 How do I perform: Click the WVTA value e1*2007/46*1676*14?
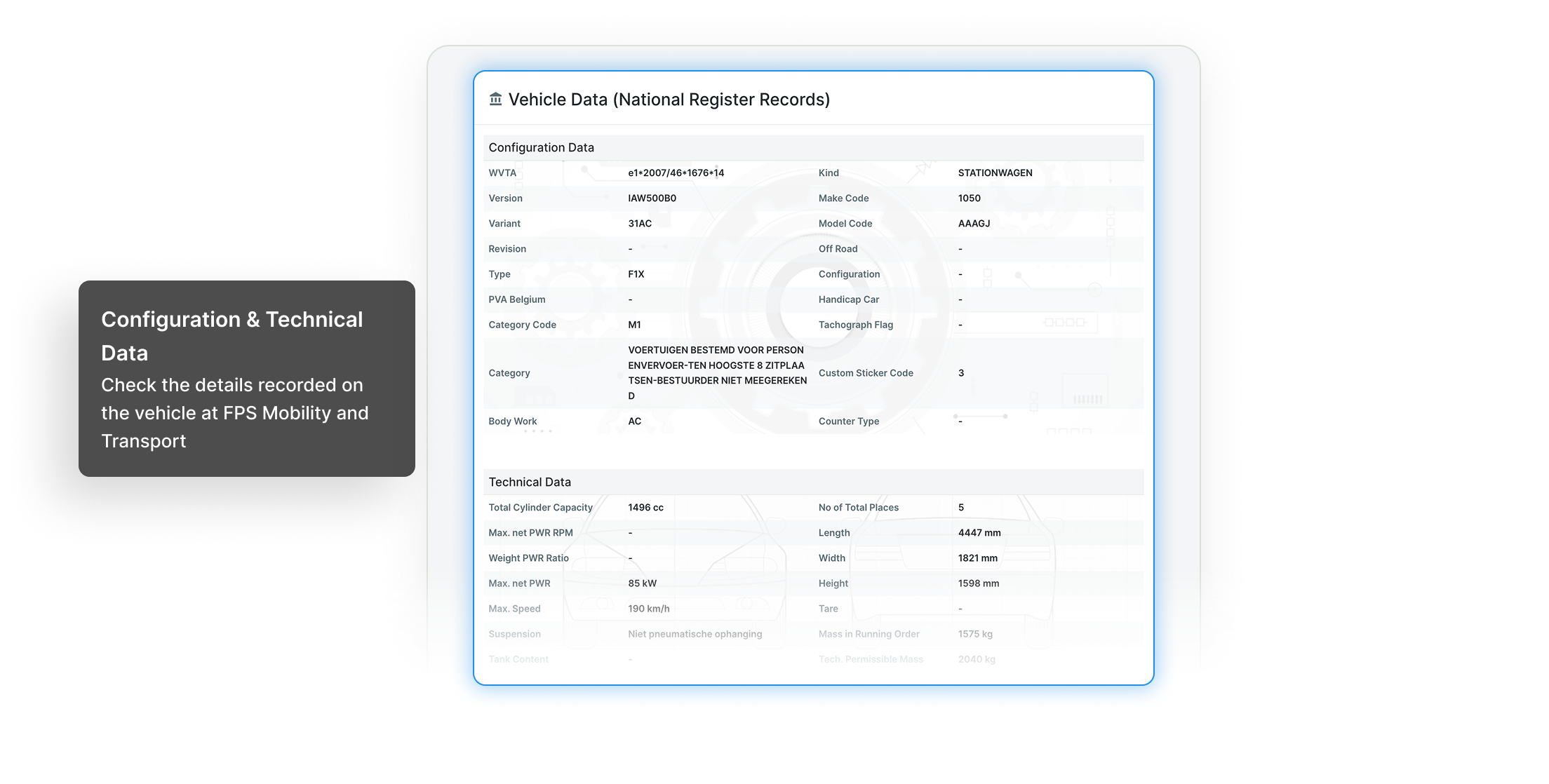coord(676,173)
